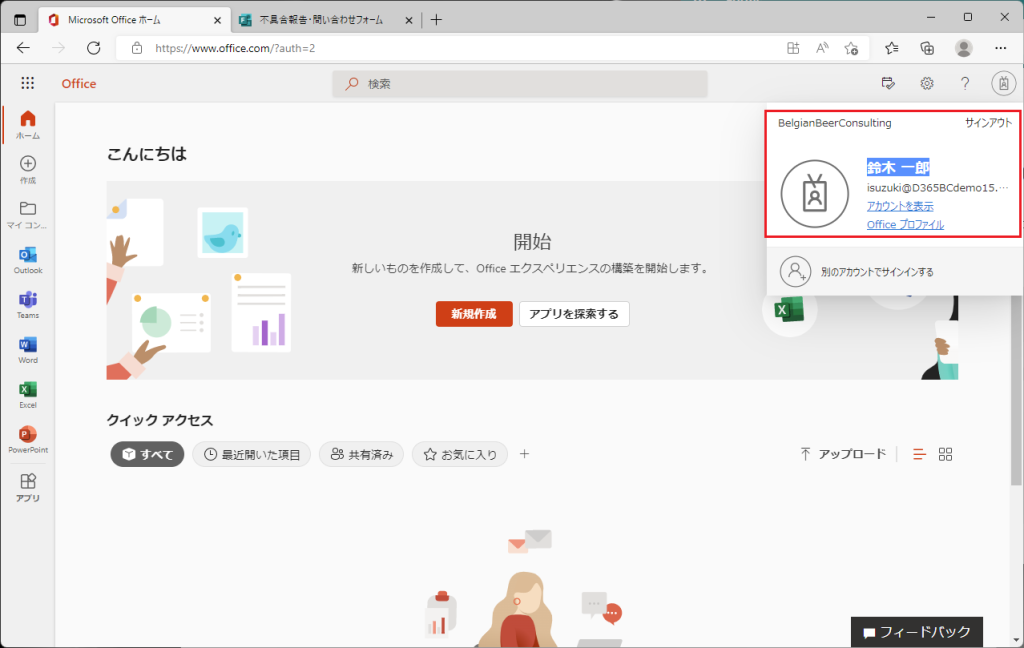The width and height of the screenshot is (1024, 648).
Task: Open the Apps (アプリ) page in sidebar
Action: [x=27, y=487]
